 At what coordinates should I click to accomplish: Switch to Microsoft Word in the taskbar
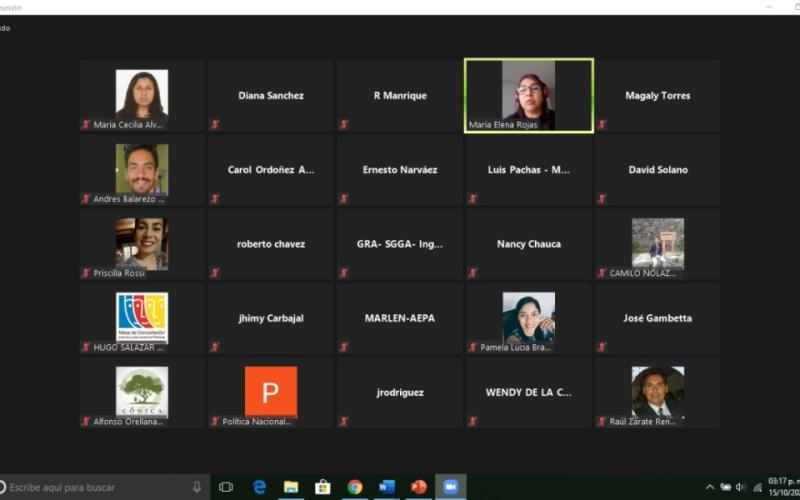pyautogui.click(x=387, y=487)
